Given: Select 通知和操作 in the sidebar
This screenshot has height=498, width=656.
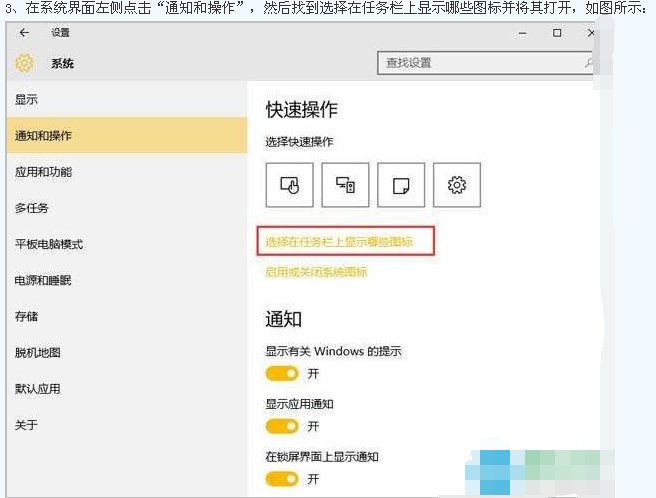Looking at the screenshot, I should pyautogui.click(x=127, y=136).
